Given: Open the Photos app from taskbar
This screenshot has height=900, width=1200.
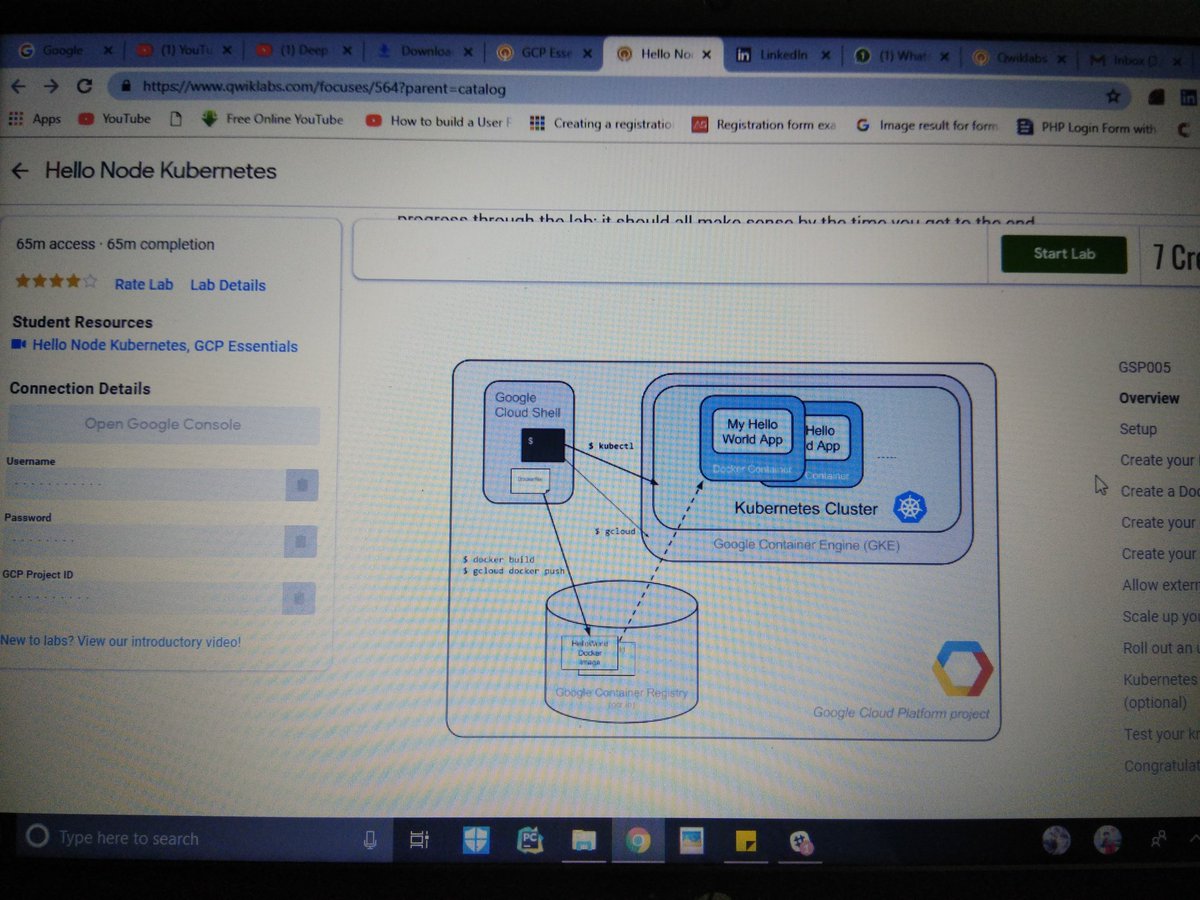Looking at the screenshot, I should [x=692, y=841].
